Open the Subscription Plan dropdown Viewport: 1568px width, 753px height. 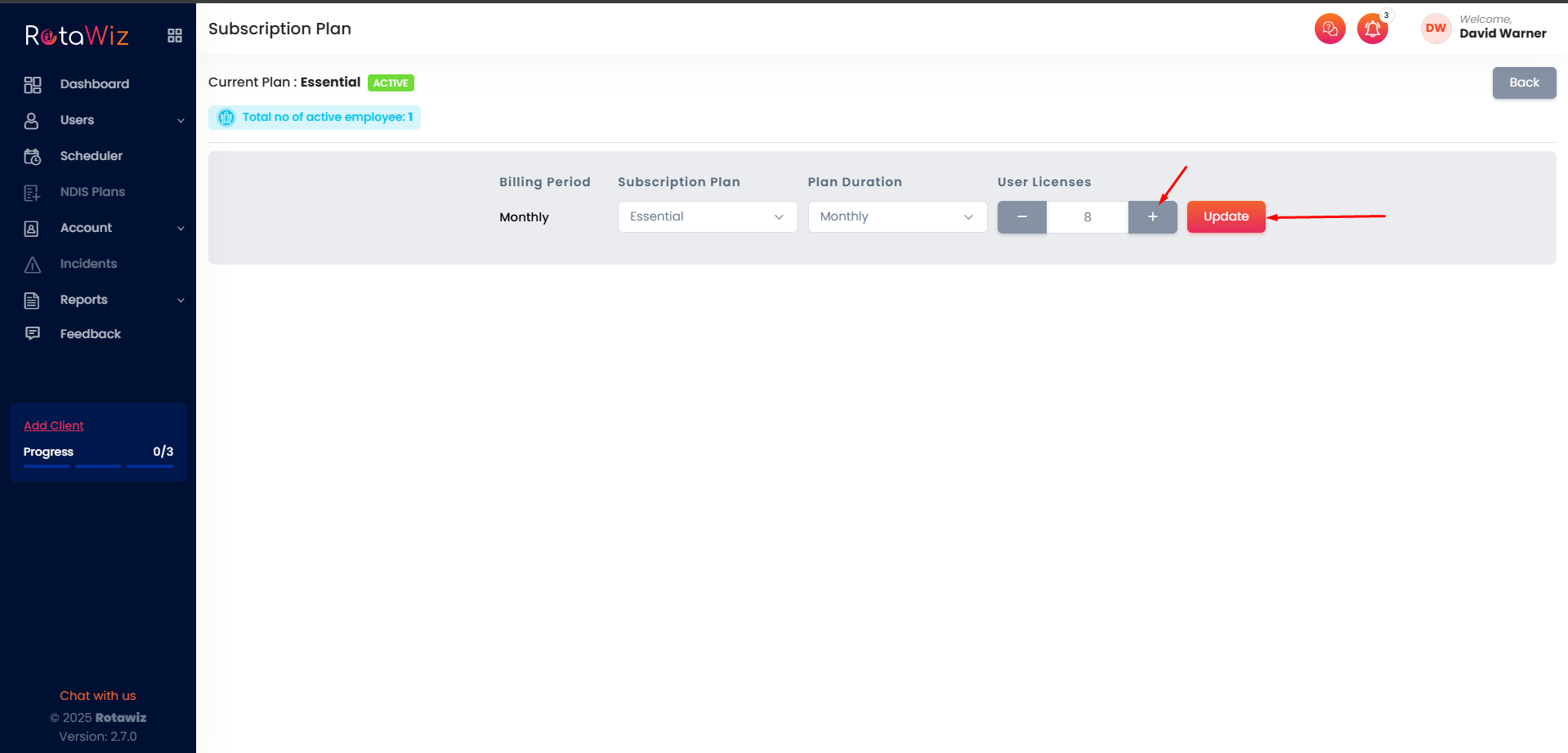pyautogui.click(x=707, y=217)
